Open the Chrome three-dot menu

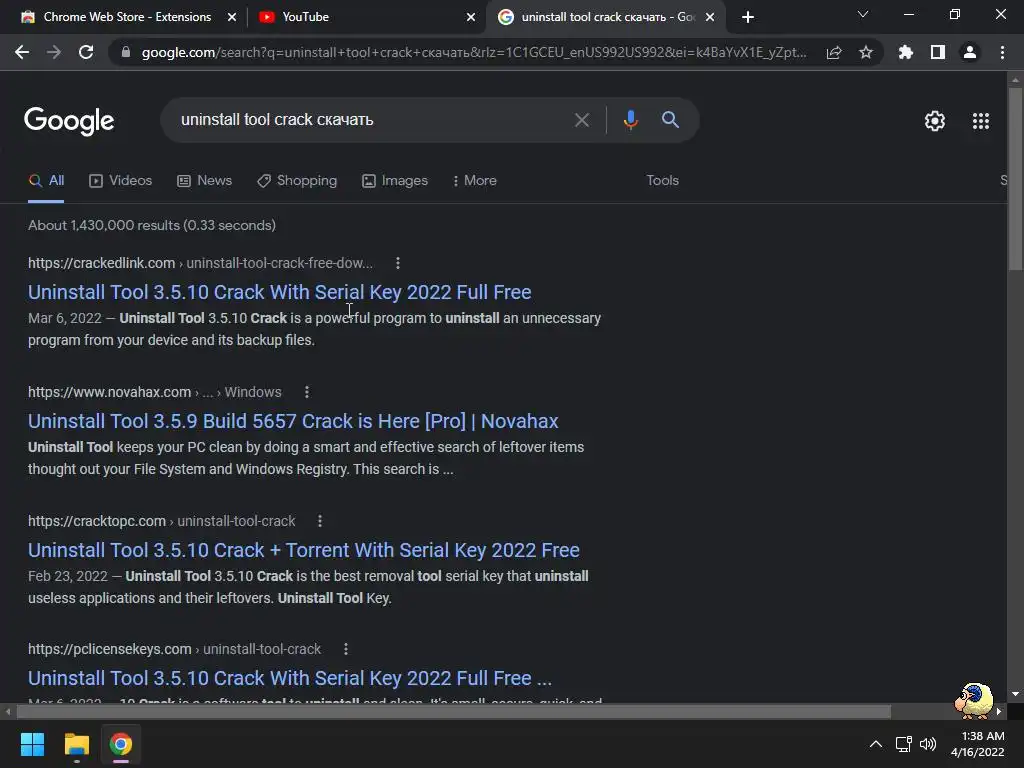(1002, 52)
